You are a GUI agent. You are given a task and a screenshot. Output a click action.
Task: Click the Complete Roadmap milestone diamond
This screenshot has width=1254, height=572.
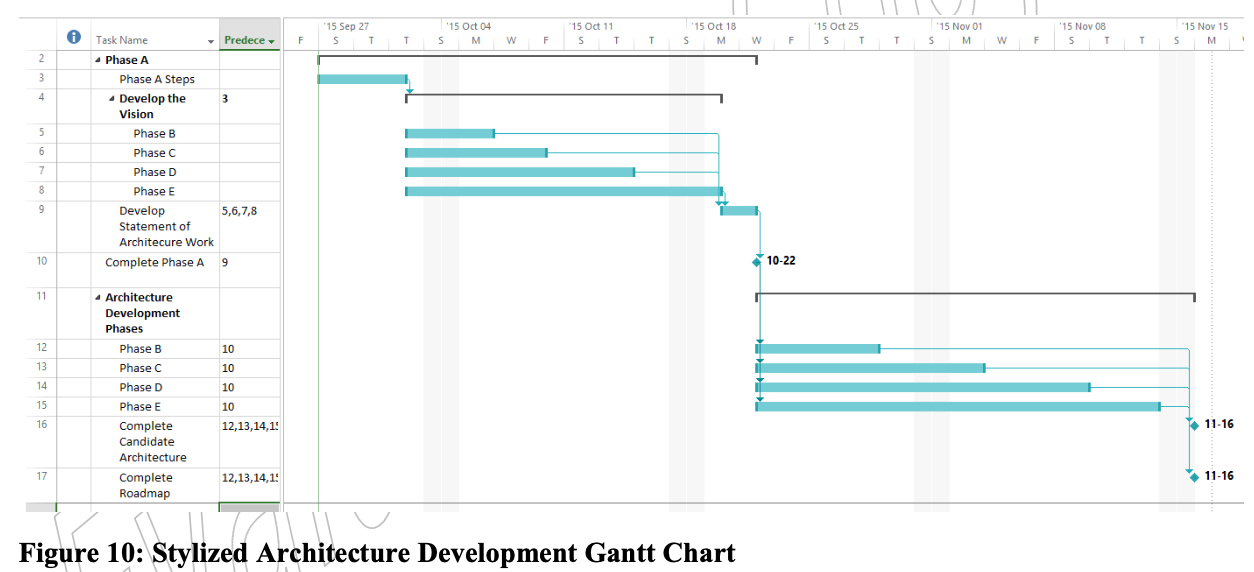click(1194, 477)
